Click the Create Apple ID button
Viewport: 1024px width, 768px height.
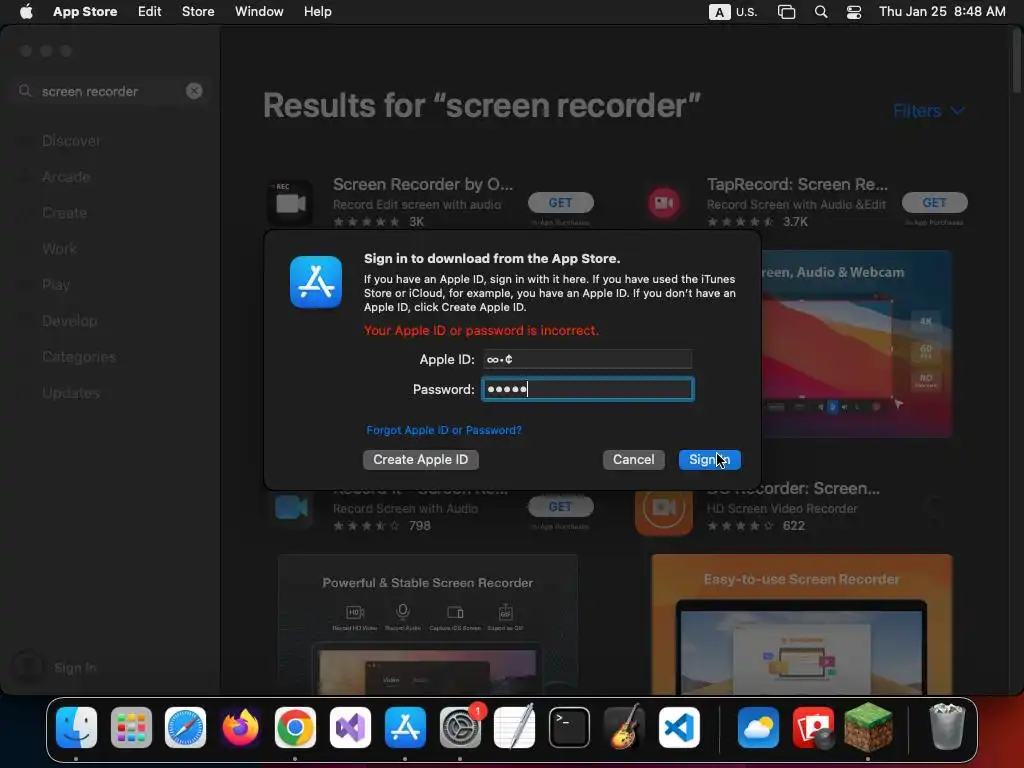(x=421, y=460)
